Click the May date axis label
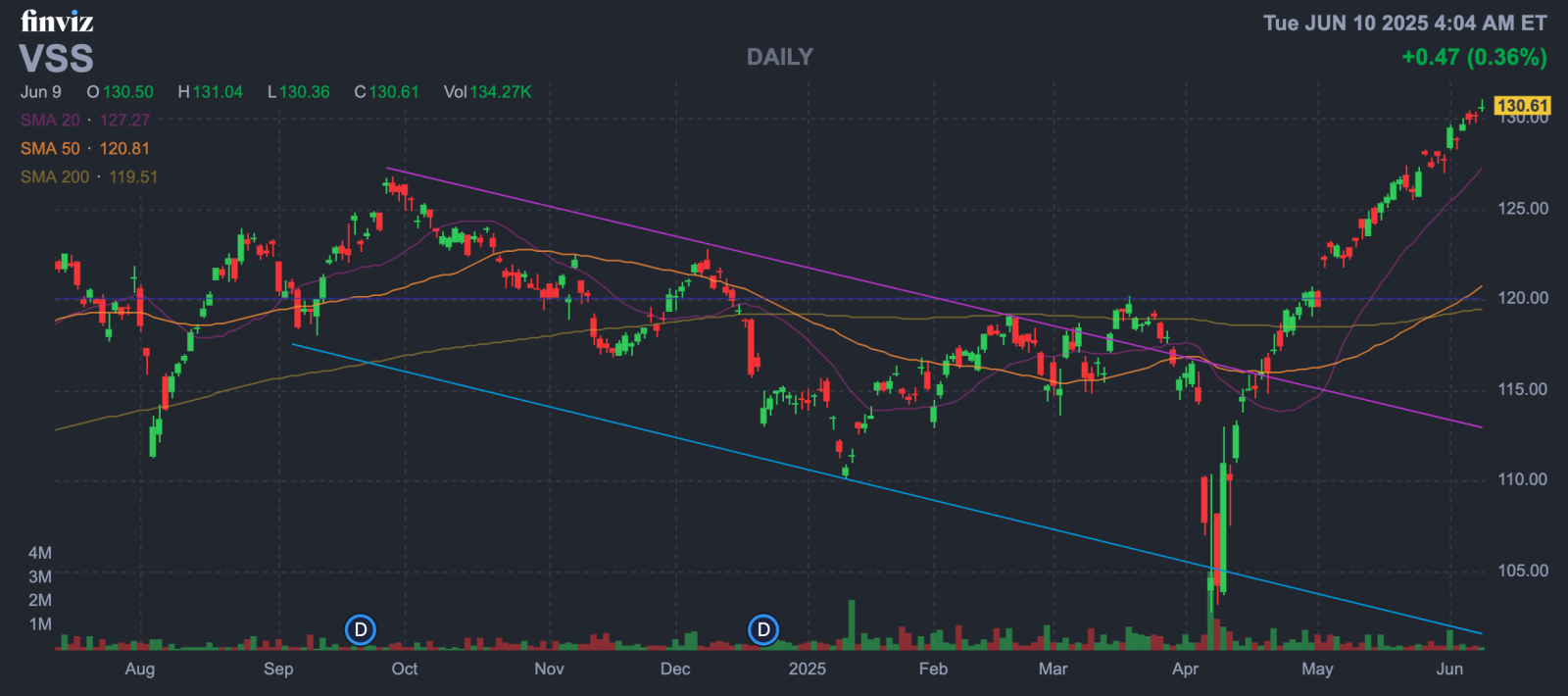 pos(1317,669)
